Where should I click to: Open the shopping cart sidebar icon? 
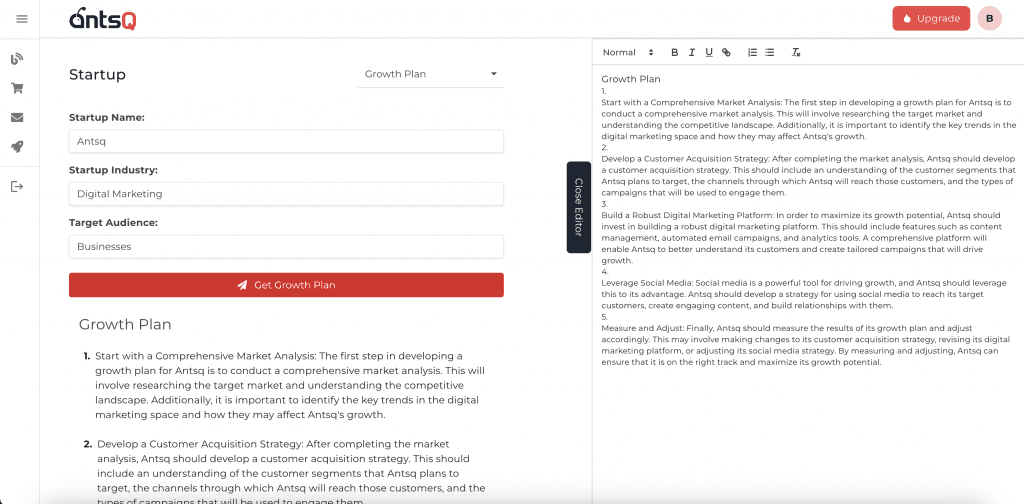[18, 88]
